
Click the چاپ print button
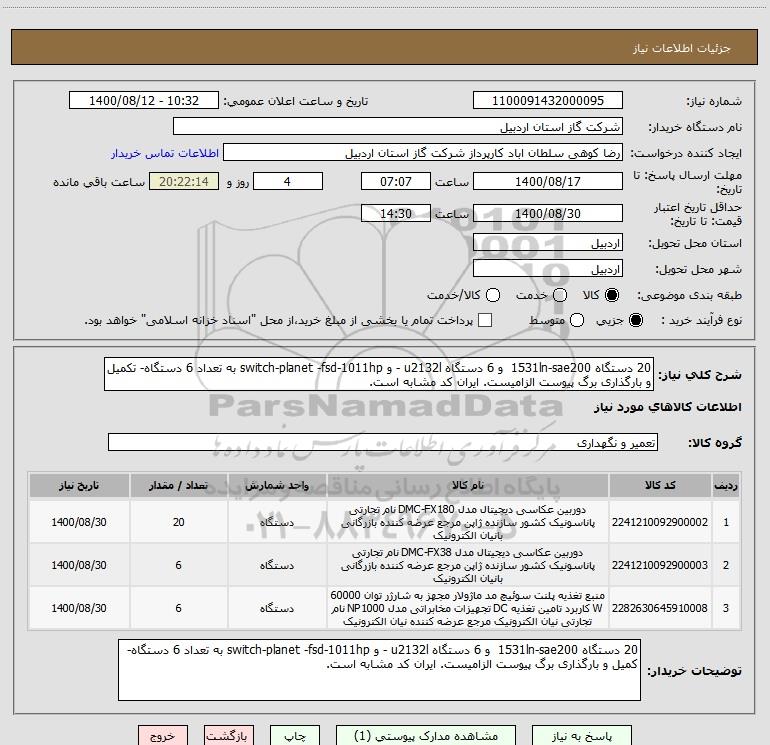[x=295, y=735]
